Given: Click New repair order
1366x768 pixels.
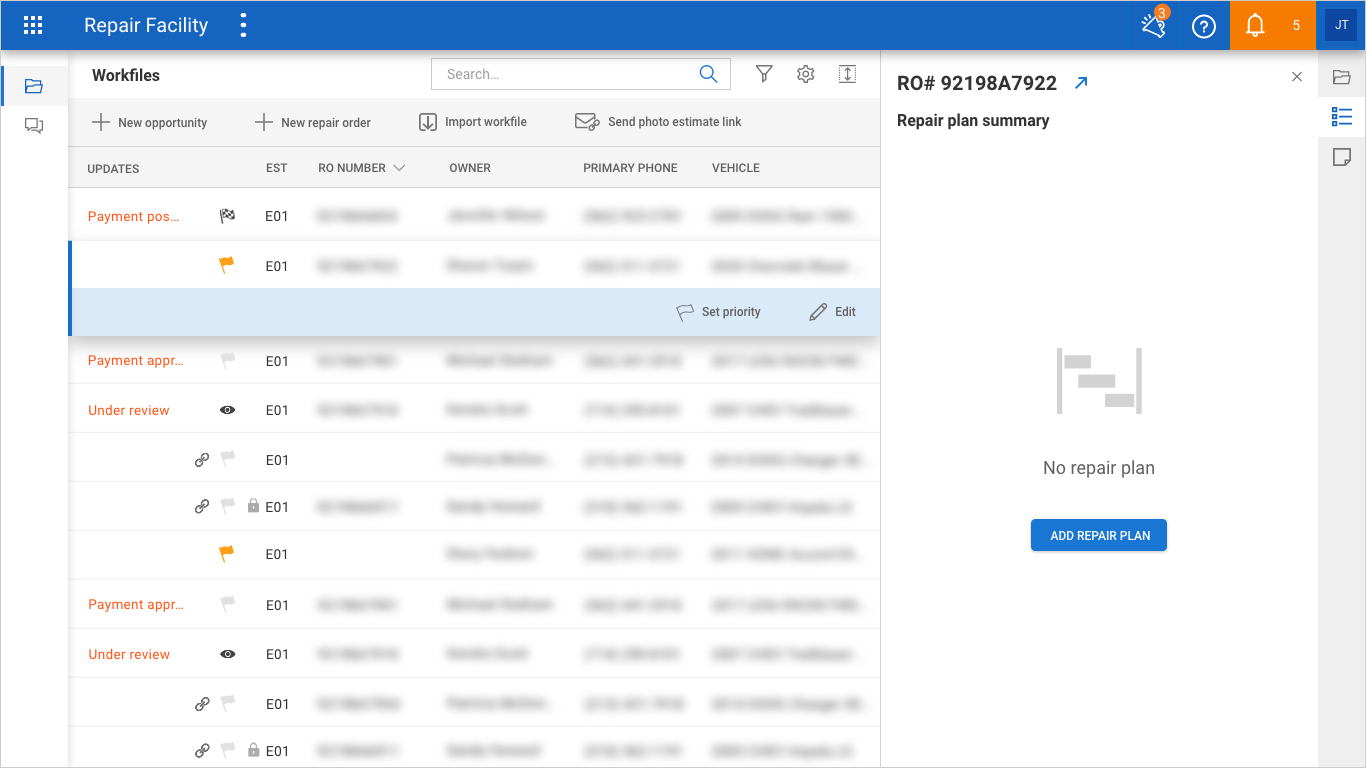Looking at the screenshot, I should (312, 122).
